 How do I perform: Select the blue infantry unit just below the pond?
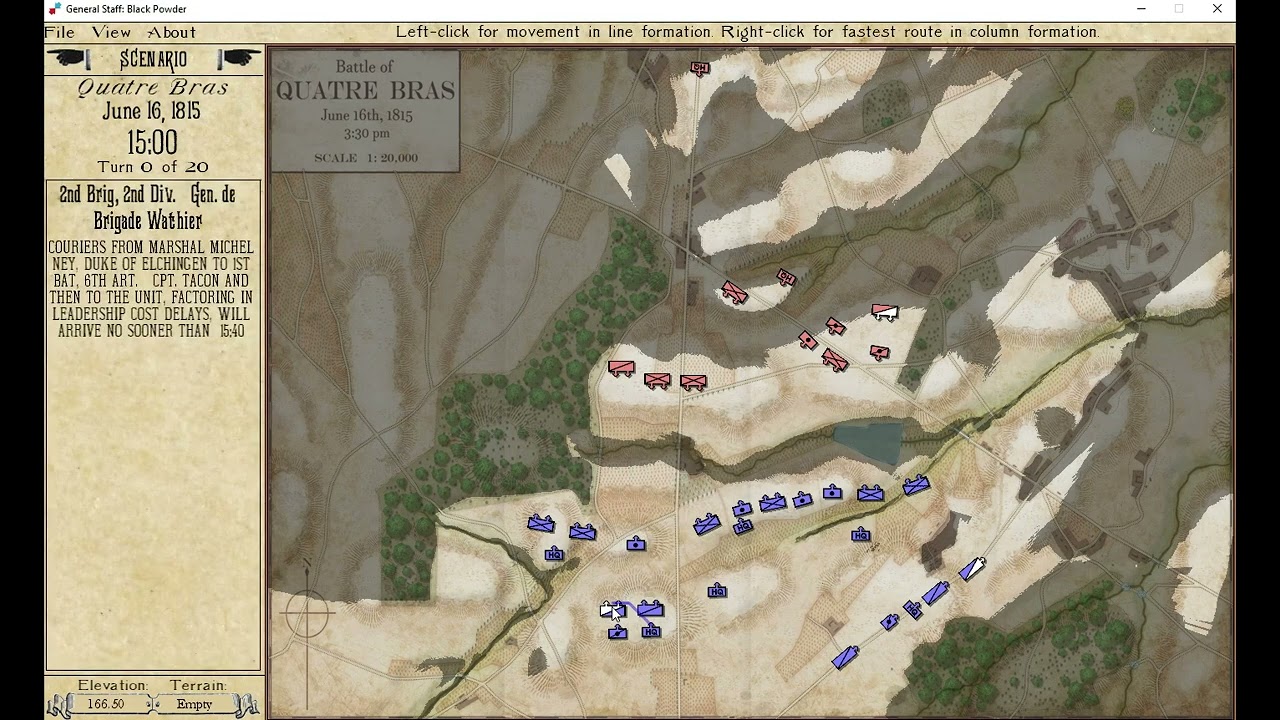[871, 493]
